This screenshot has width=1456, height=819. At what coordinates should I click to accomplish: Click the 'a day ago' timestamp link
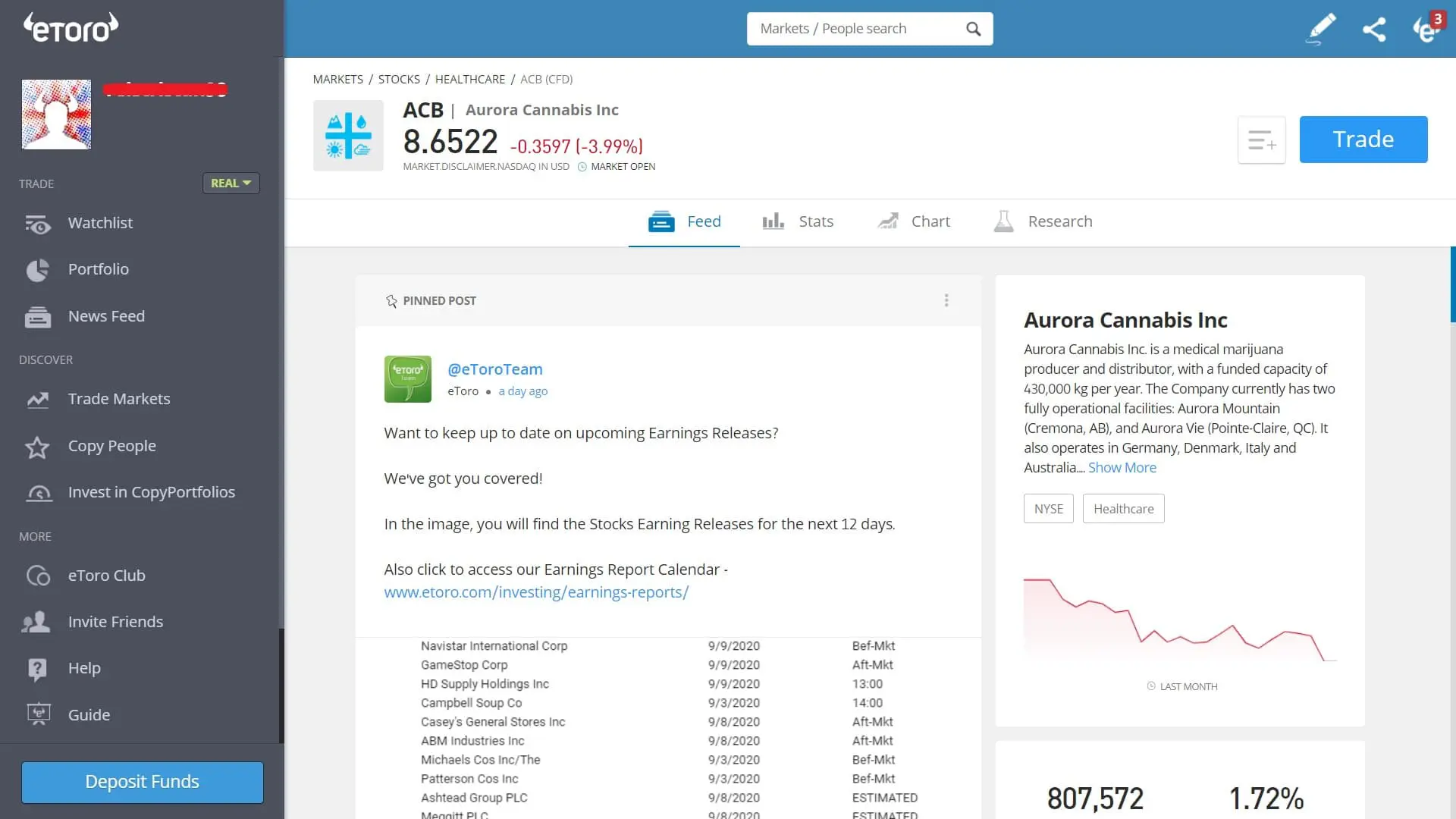click(523, 391)
